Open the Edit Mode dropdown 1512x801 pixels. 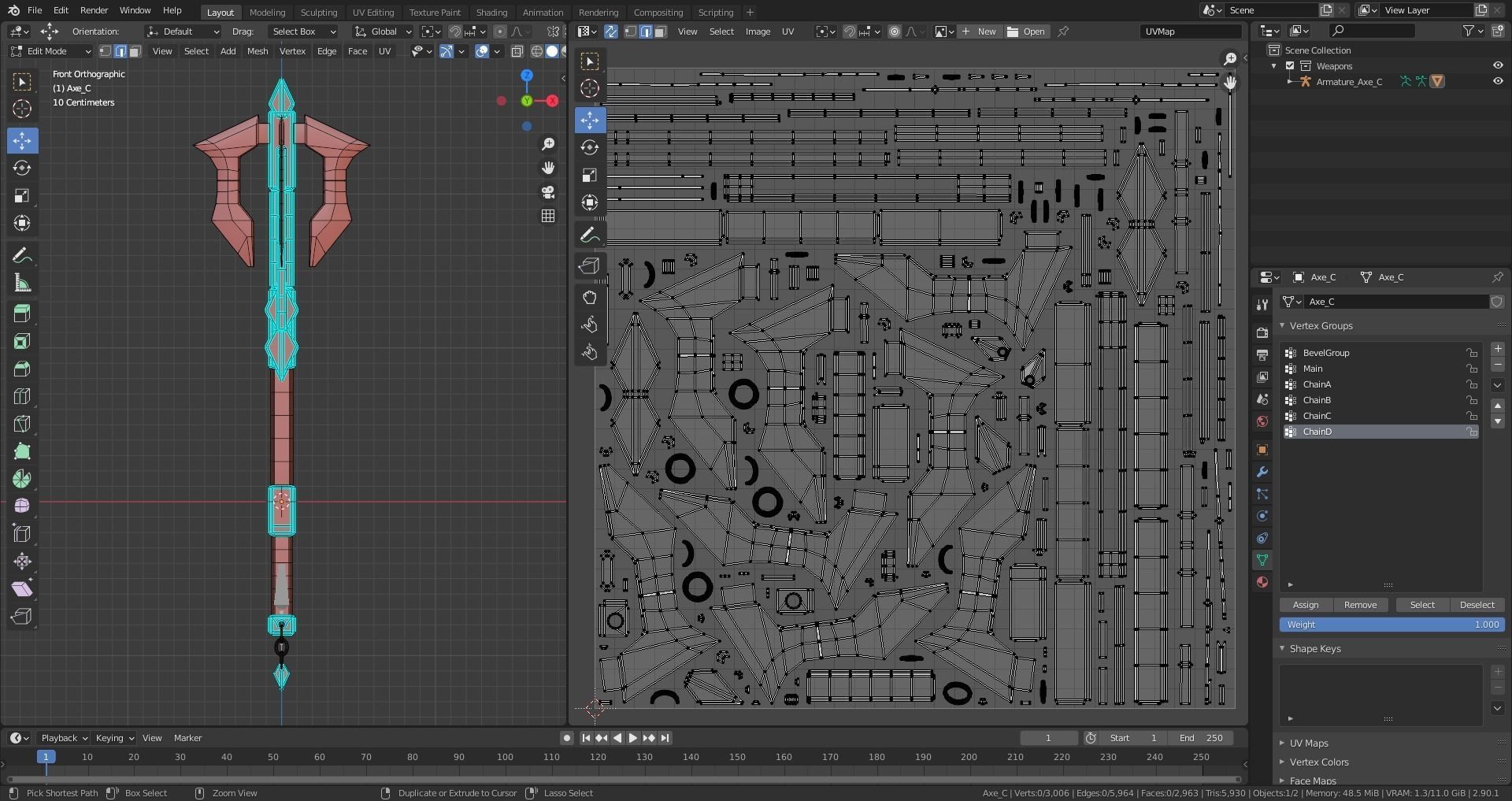point(50,51)
